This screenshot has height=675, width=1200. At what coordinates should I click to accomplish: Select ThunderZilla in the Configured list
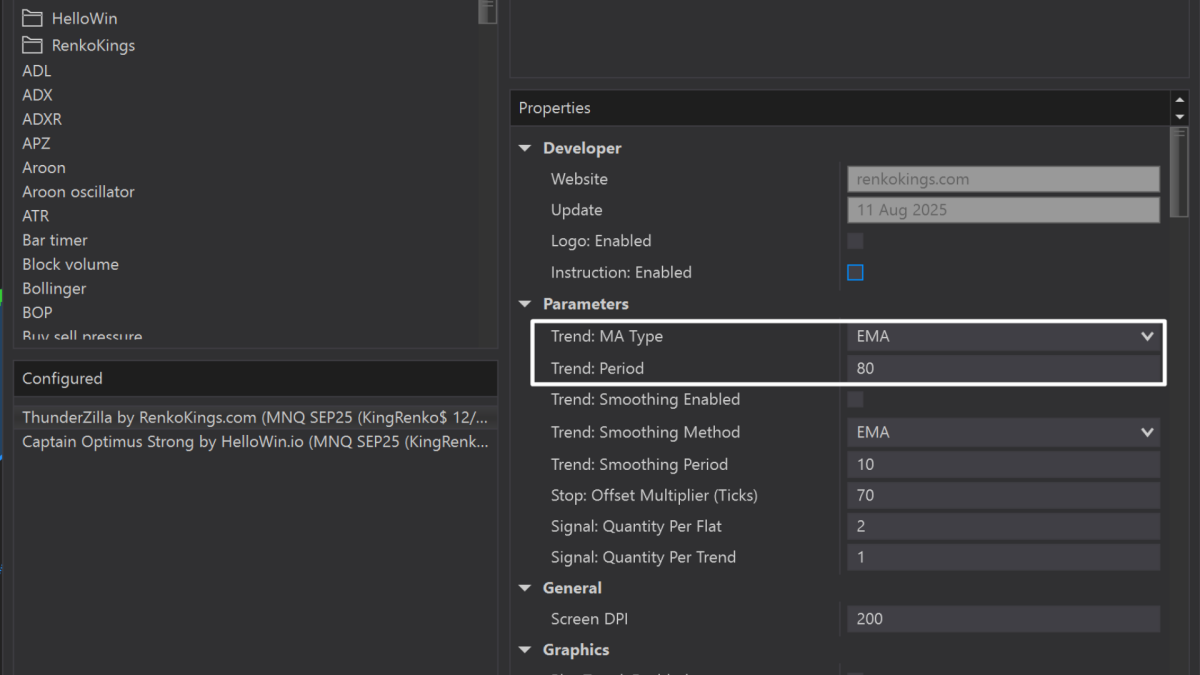pyautogui.click(x=255, y=417)
